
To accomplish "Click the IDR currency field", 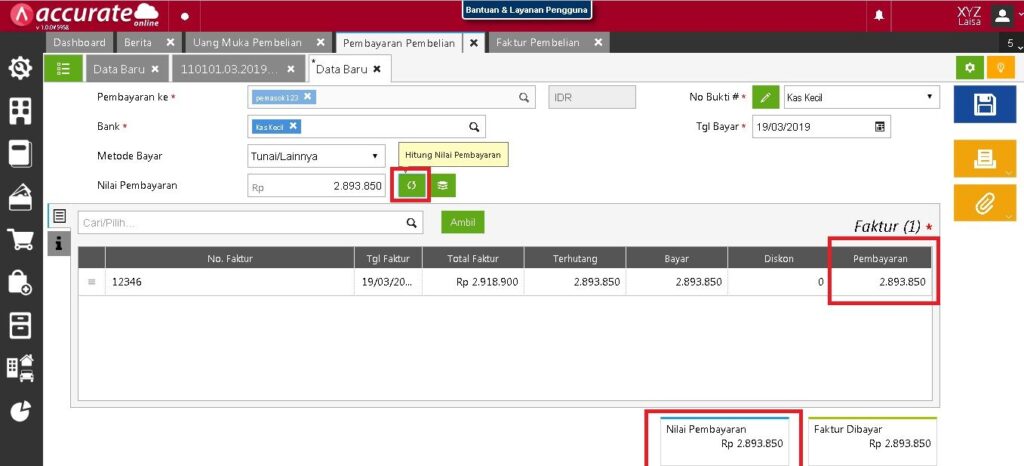I will click(x=592, y=97).
